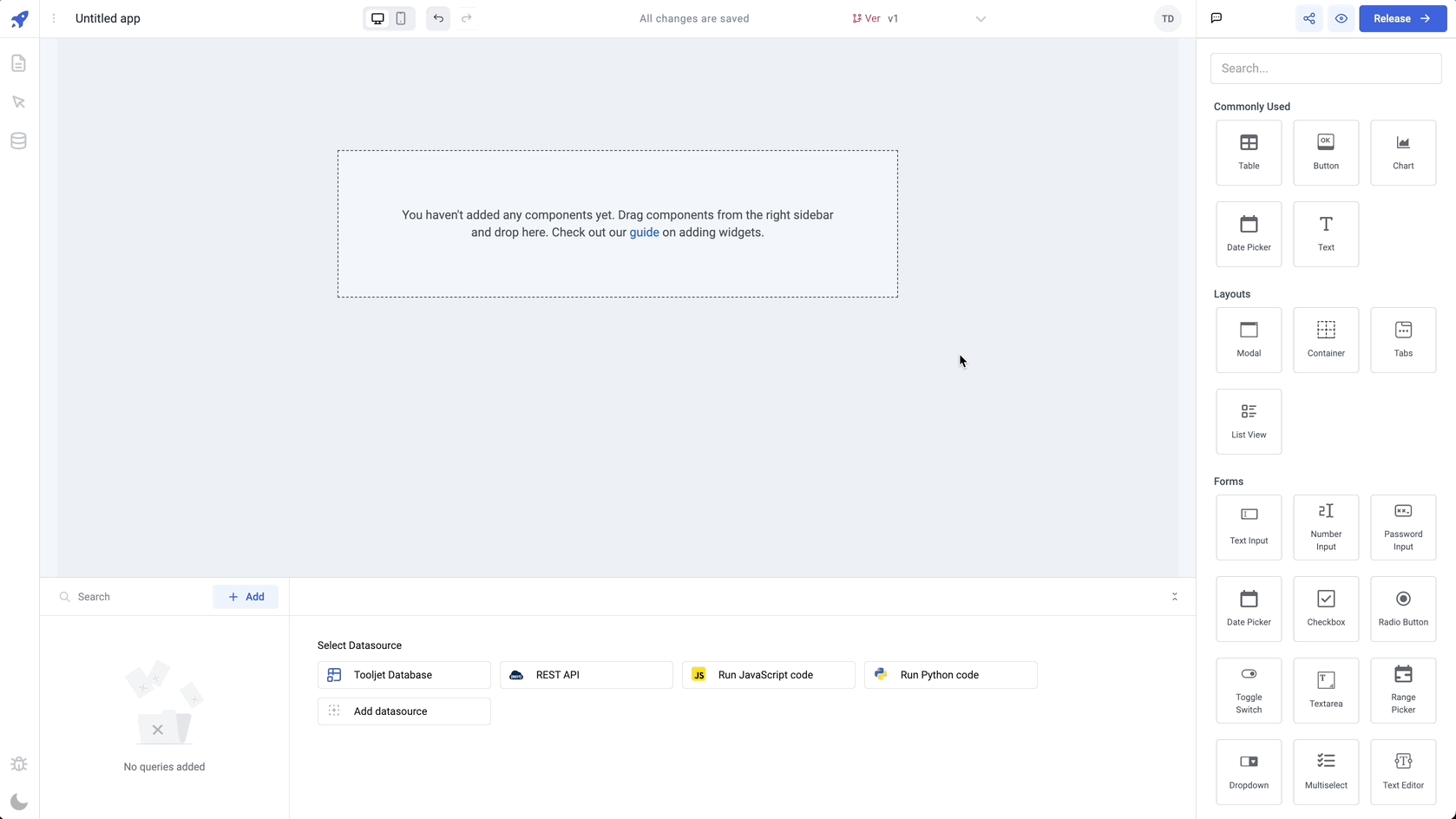
Task: Open the comments icon in the header
Action: click(x=1217, y=18)
